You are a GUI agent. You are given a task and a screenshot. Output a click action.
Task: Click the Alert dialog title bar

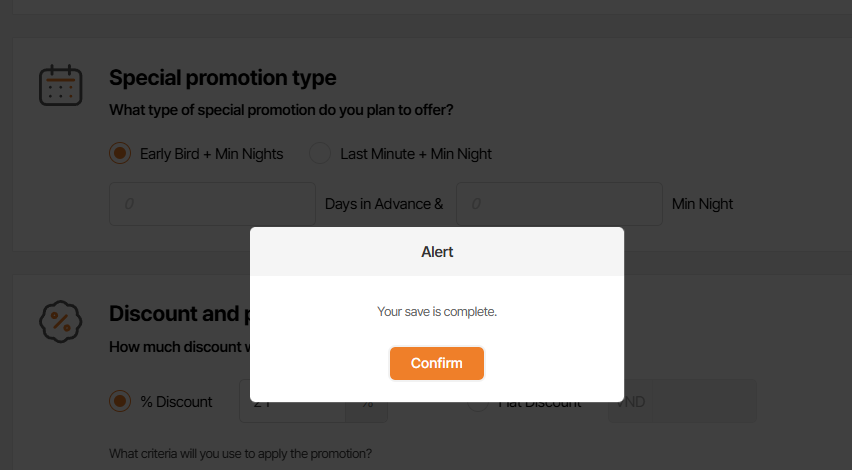pos(437,252)
